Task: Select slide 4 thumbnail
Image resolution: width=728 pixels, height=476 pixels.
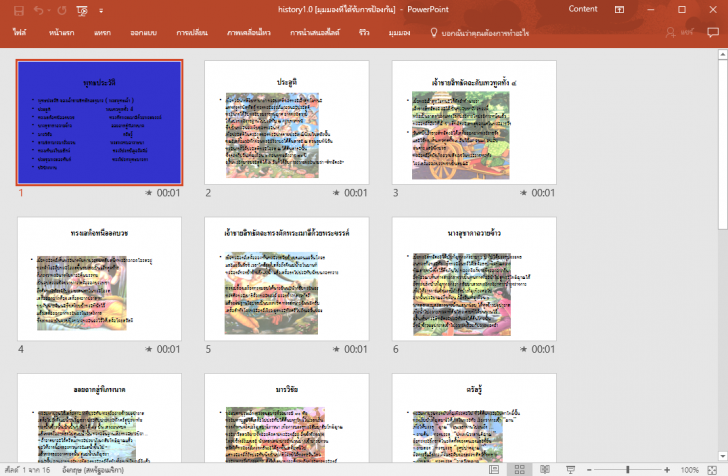Action: tap(99, 279)
